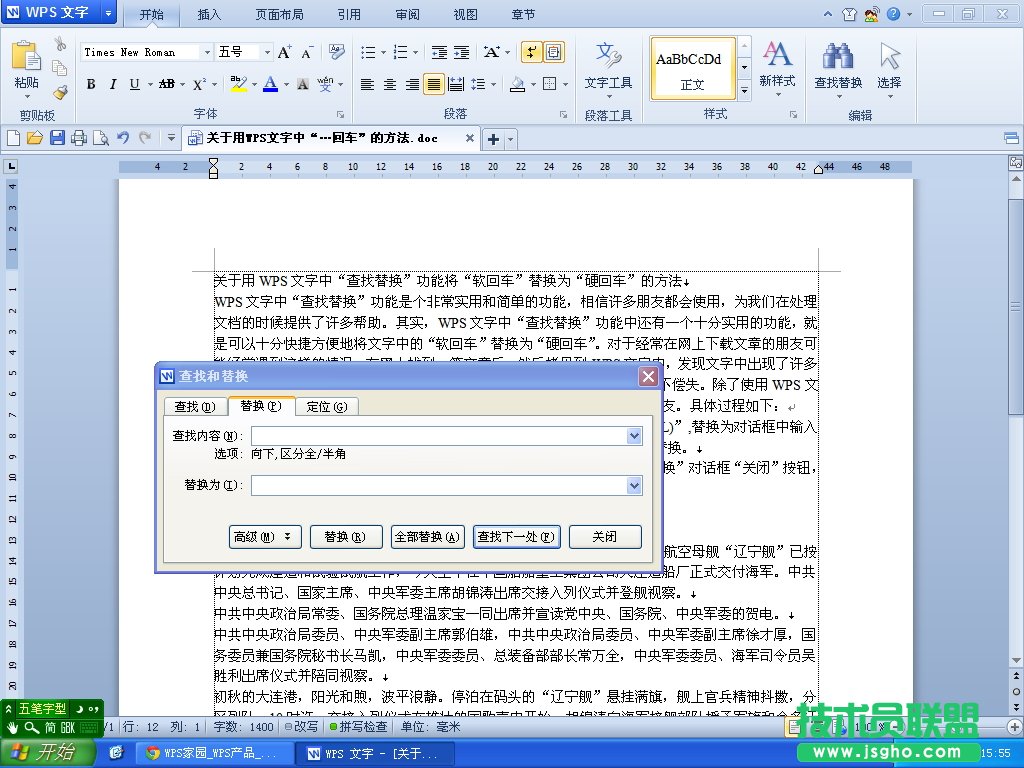
Task: Click the Italic formatting icon
Action: (112, 85)
